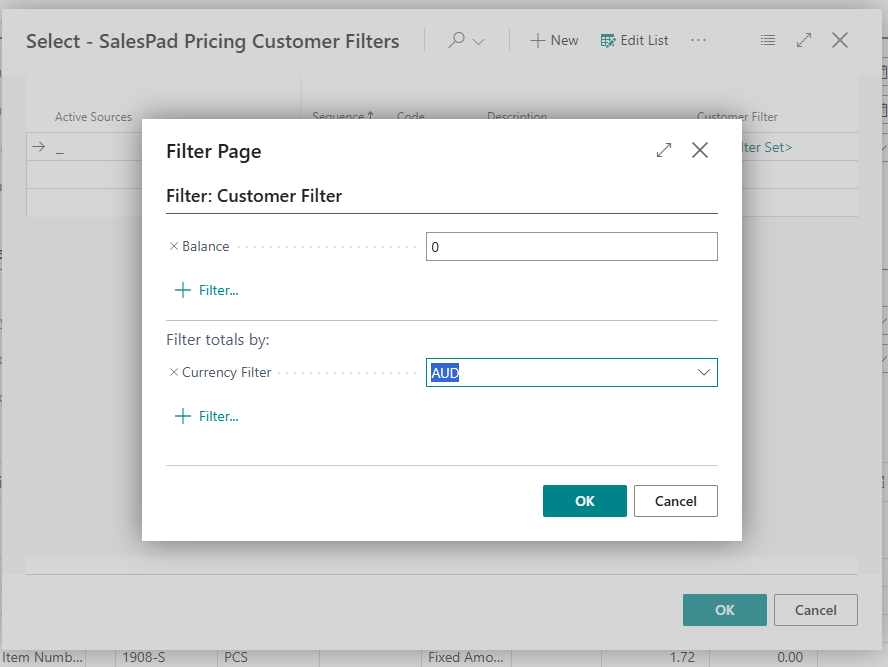Screen dimensions: 888x667
Task: Create a New customer filter record
Action: (x=554, y=40)
